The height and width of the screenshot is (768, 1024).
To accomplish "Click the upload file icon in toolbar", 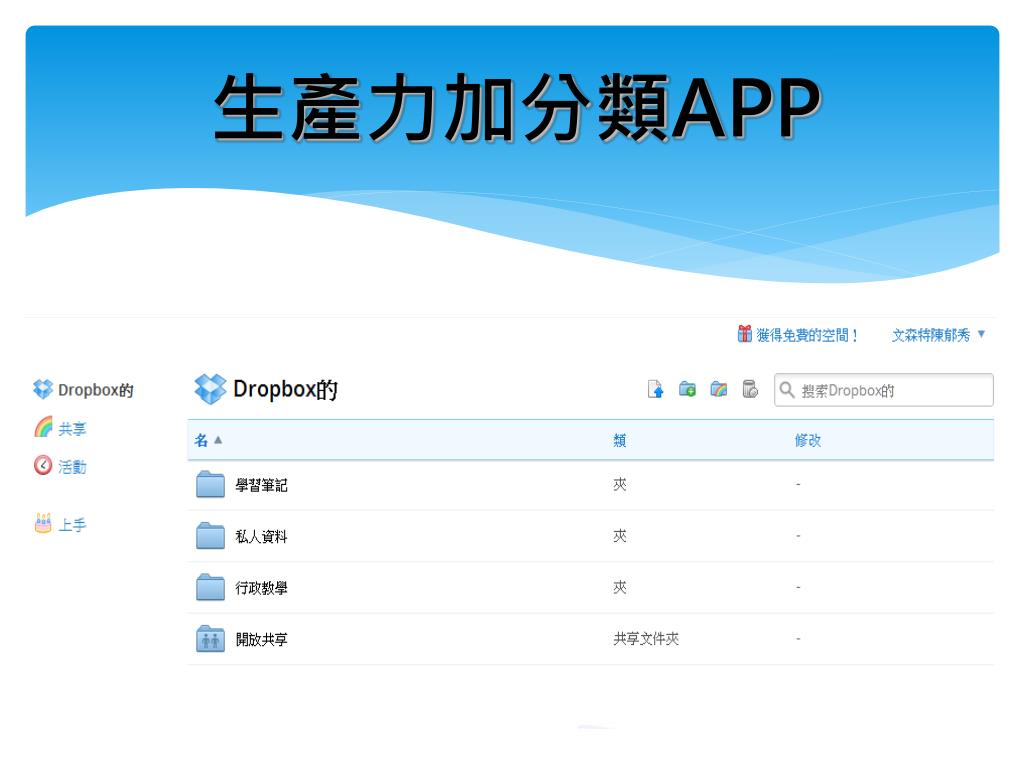I will click(x=656, y=389).
